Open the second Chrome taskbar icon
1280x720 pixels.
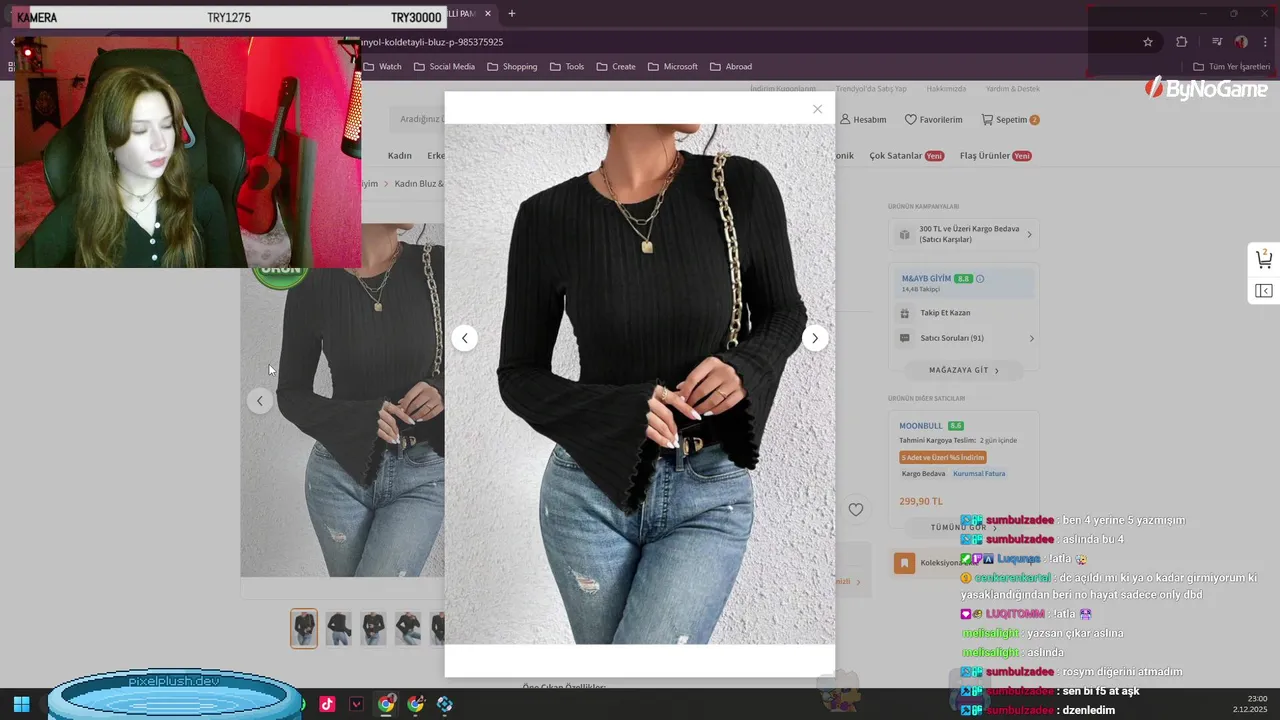416,704
